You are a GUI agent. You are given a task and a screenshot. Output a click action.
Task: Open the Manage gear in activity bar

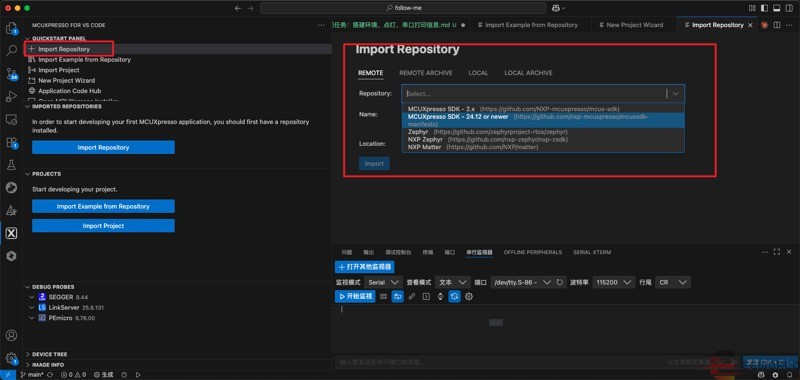(x=11, y=358)
